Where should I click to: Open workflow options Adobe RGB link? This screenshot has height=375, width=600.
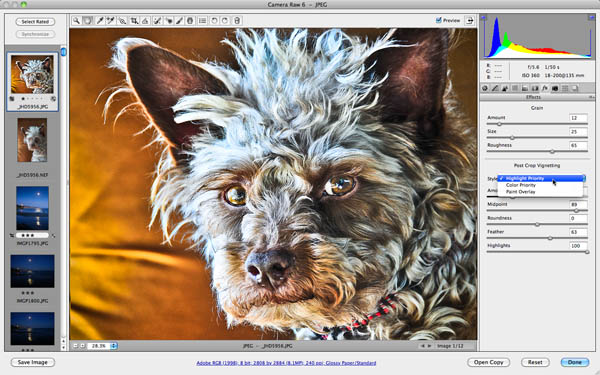[286, 363]
